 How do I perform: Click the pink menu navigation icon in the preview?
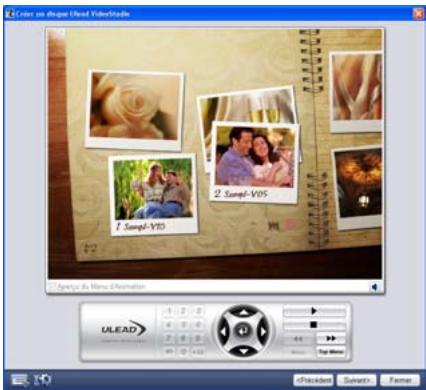pos(291,225)
